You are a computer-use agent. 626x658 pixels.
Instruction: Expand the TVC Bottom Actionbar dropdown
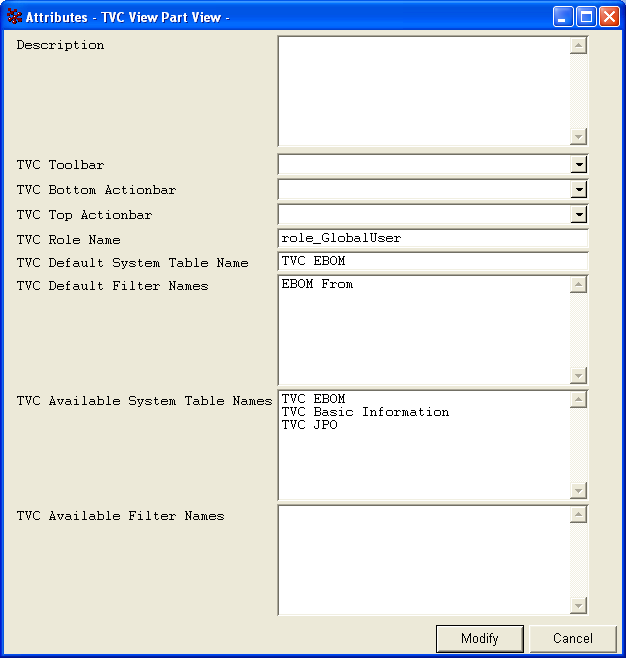pos(578,189)
